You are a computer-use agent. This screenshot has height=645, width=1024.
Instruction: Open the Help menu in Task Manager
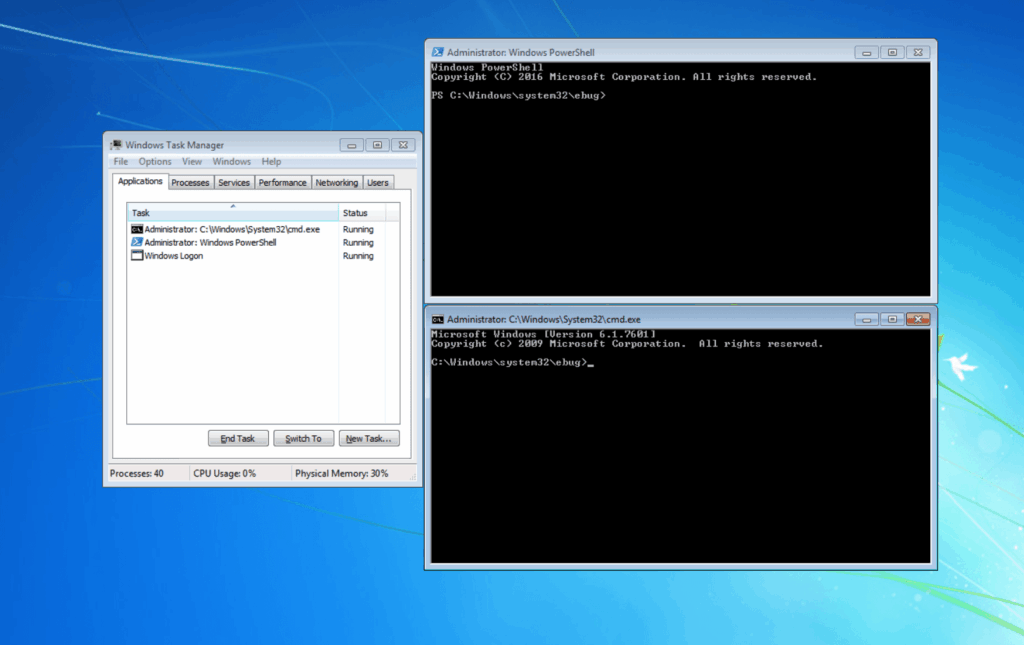(x=272, y=161)
